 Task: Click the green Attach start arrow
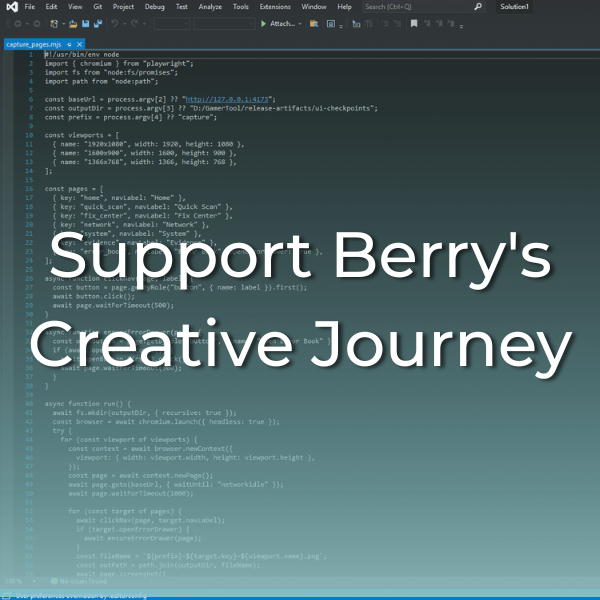click(263, 24)
